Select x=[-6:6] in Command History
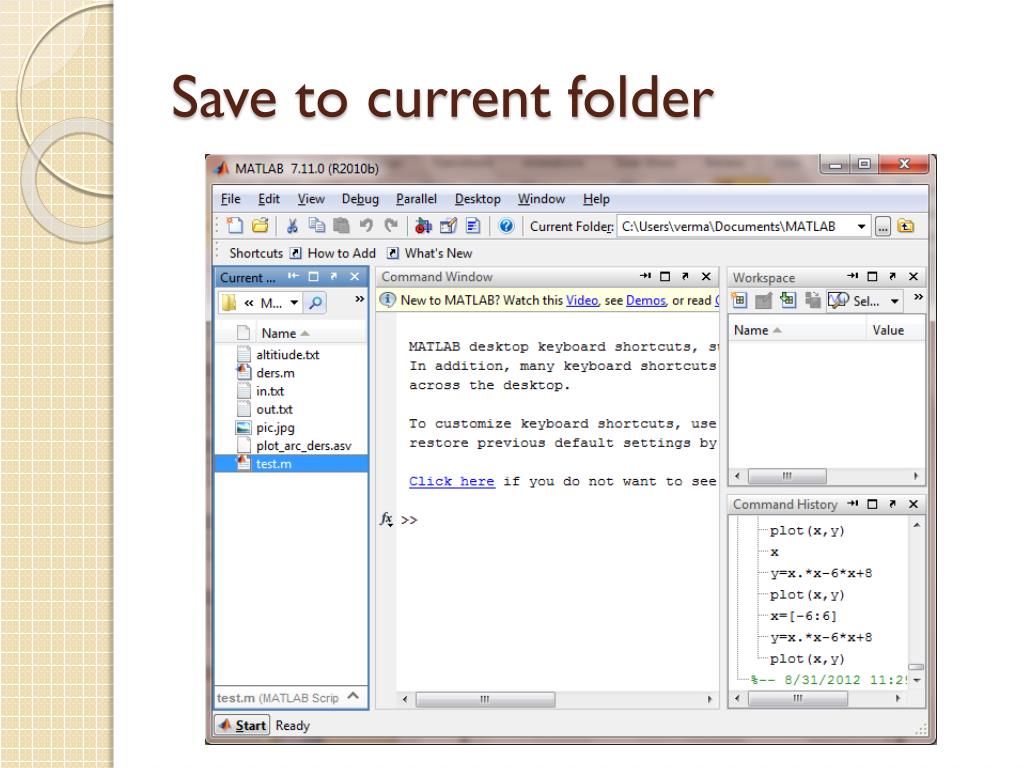The image size is (1024, 768). (x=803, y=616)
